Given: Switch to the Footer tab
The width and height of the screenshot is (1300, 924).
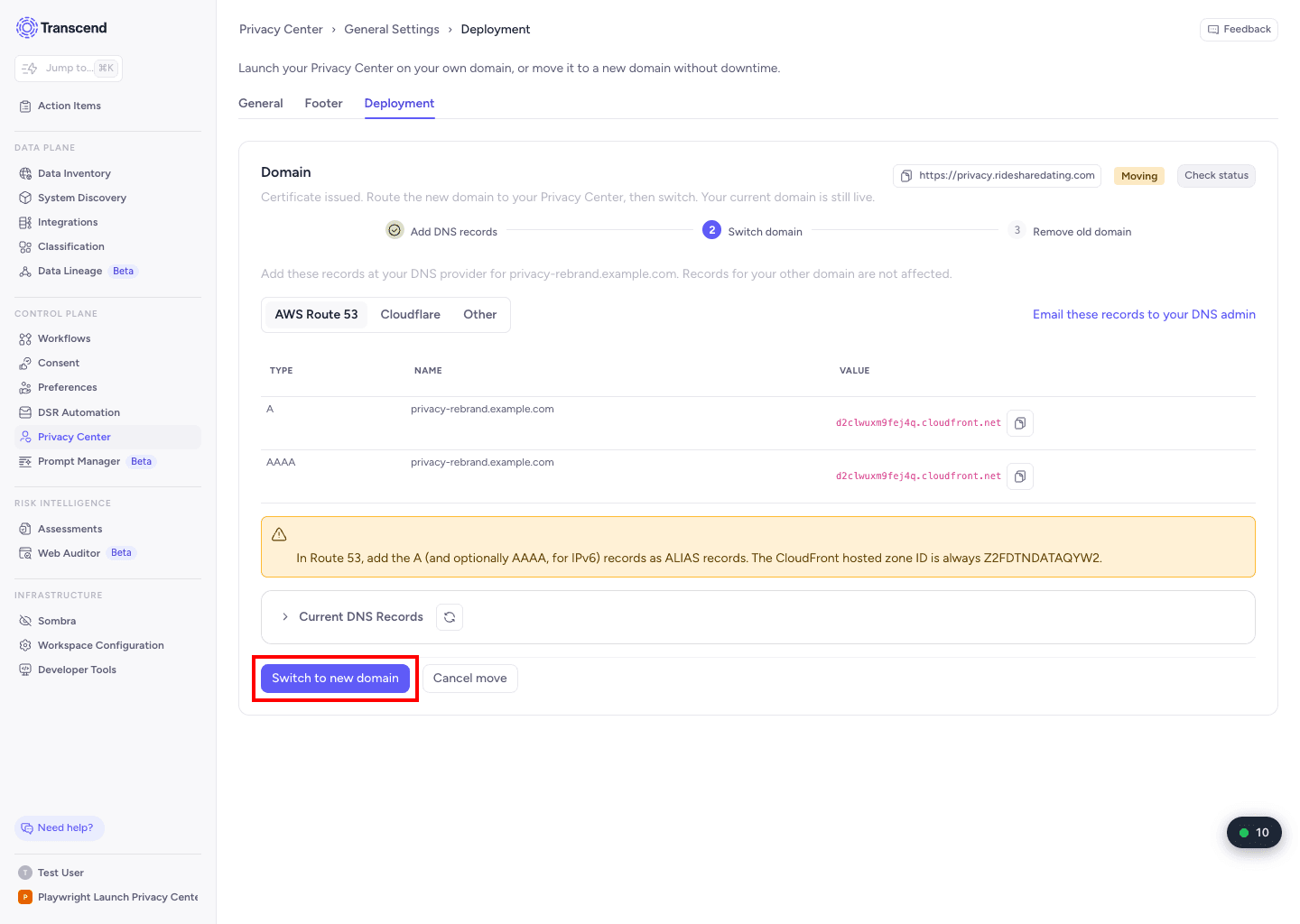Looking at the screenshot, I should point(323,104).
